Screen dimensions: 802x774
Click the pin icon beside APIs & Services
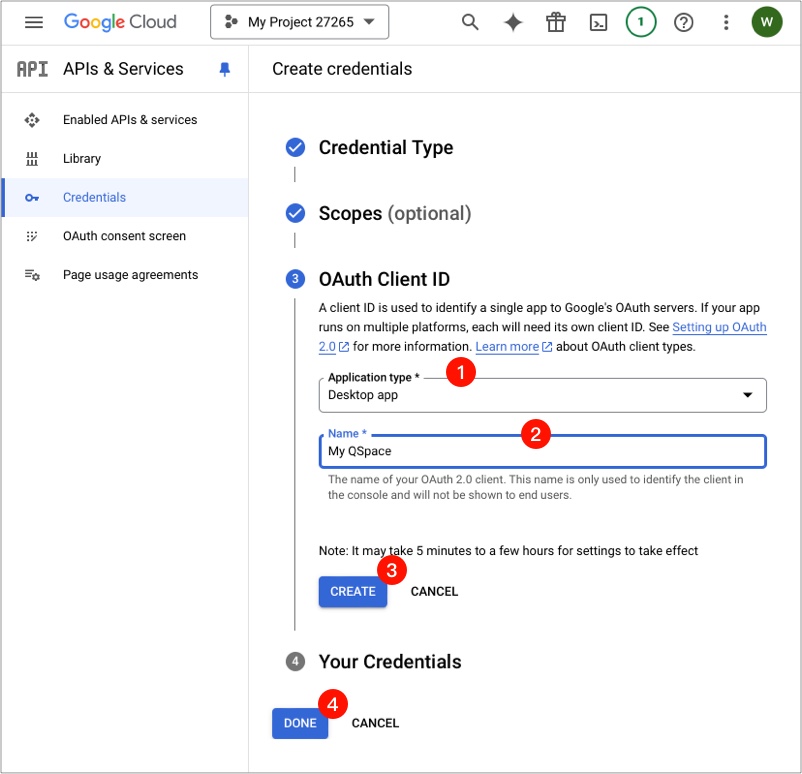[224, 69]
